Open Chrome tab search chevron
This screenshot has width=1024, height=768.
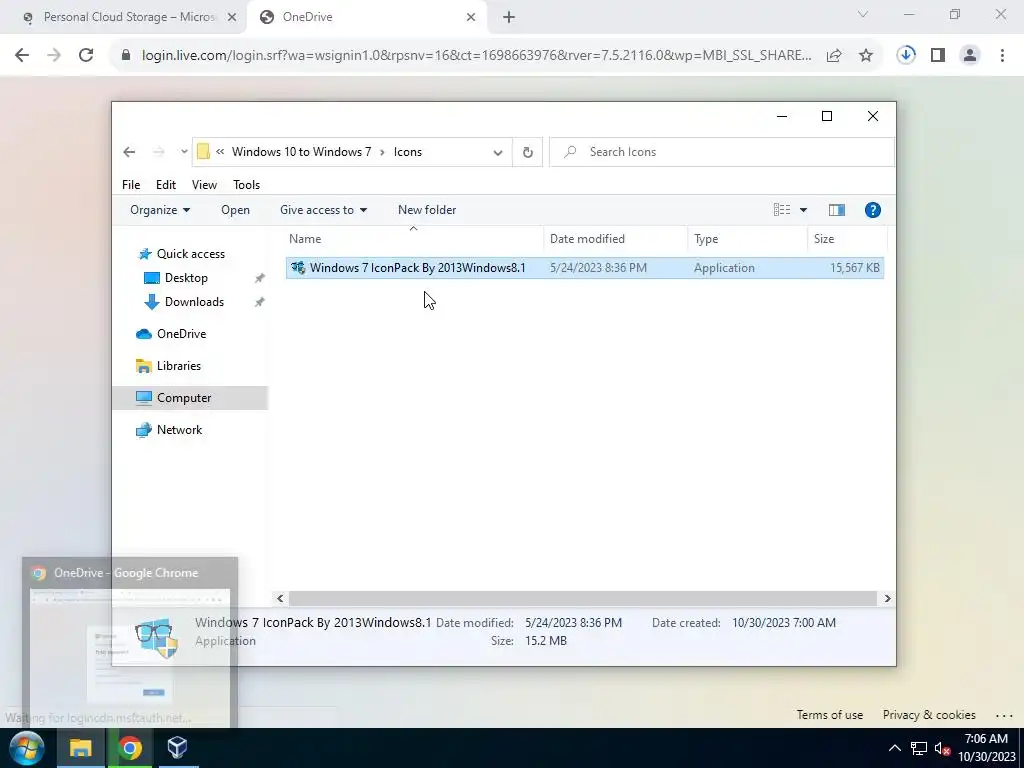pos(862,14)
